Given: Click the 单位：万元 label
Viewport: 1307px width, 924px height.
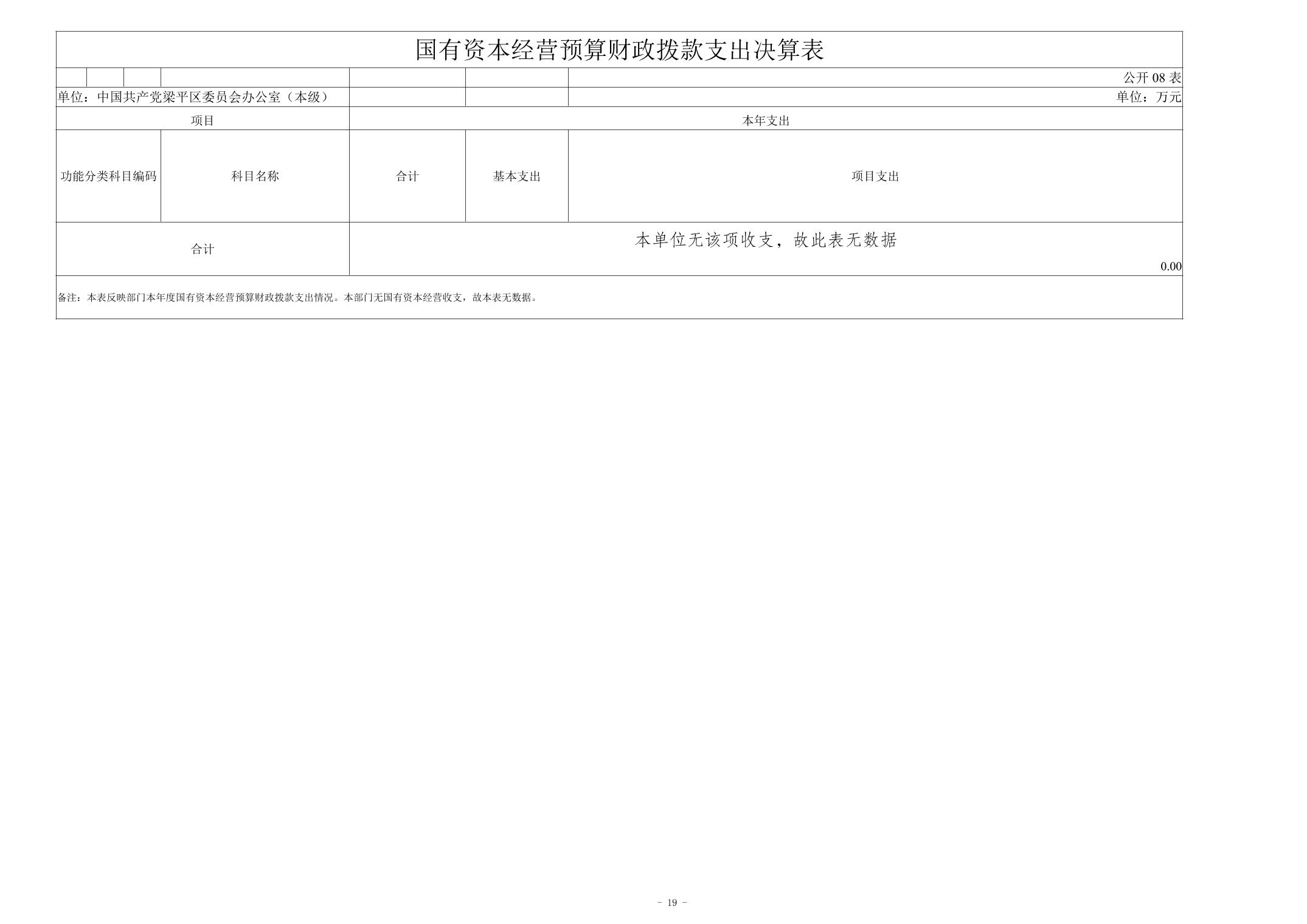Looking at the screenshot, I should click(1148, 97).
